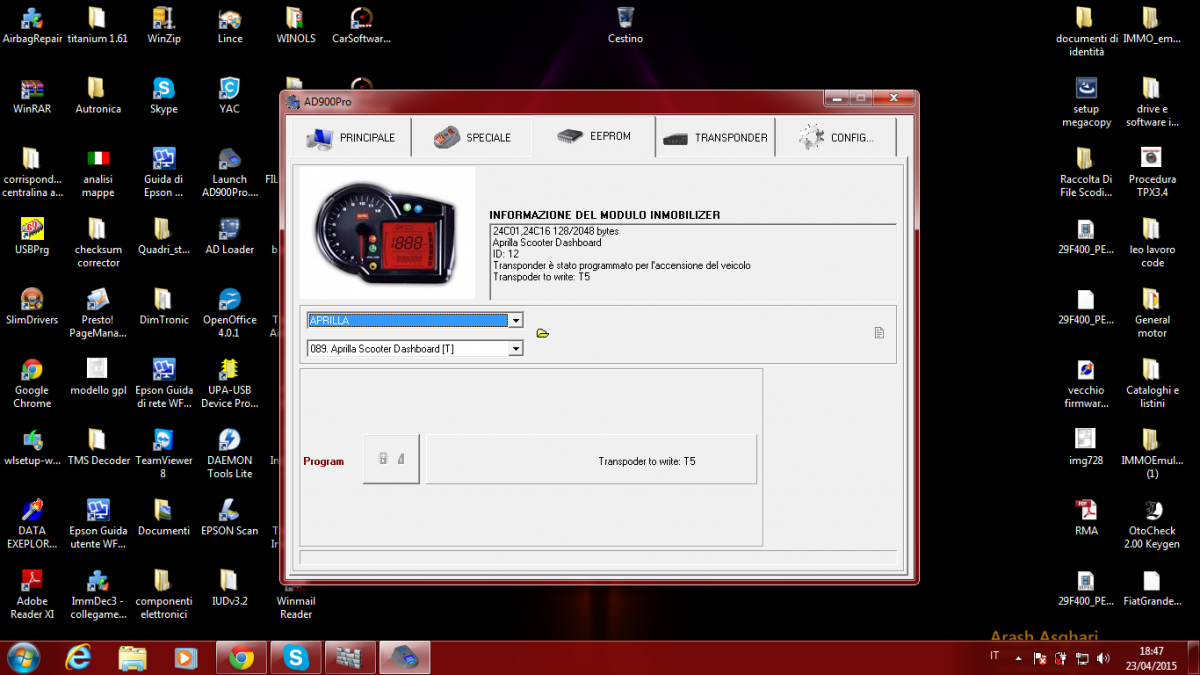Image resolution: width=1200 pixels, height=675 pixels.
Task: Select the IUDv3.2 desktop folder
Action: coord(230,588)
